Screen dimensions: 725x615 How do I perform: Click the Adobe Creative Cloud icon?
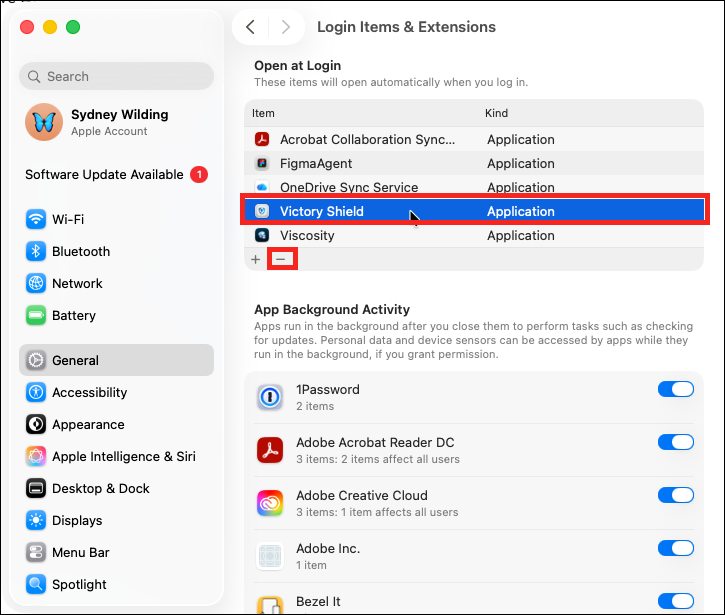pos(270,503)
